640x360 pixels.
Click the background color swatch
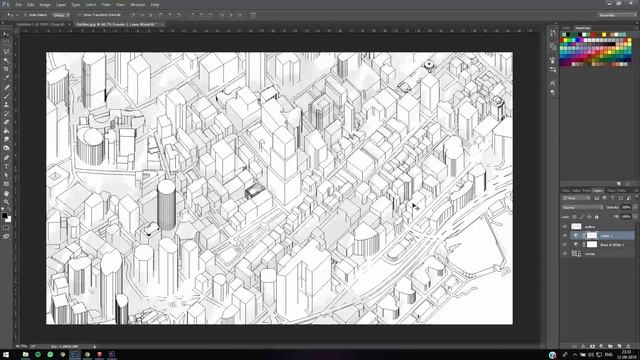pyautogui.click(x=9, y=220)
